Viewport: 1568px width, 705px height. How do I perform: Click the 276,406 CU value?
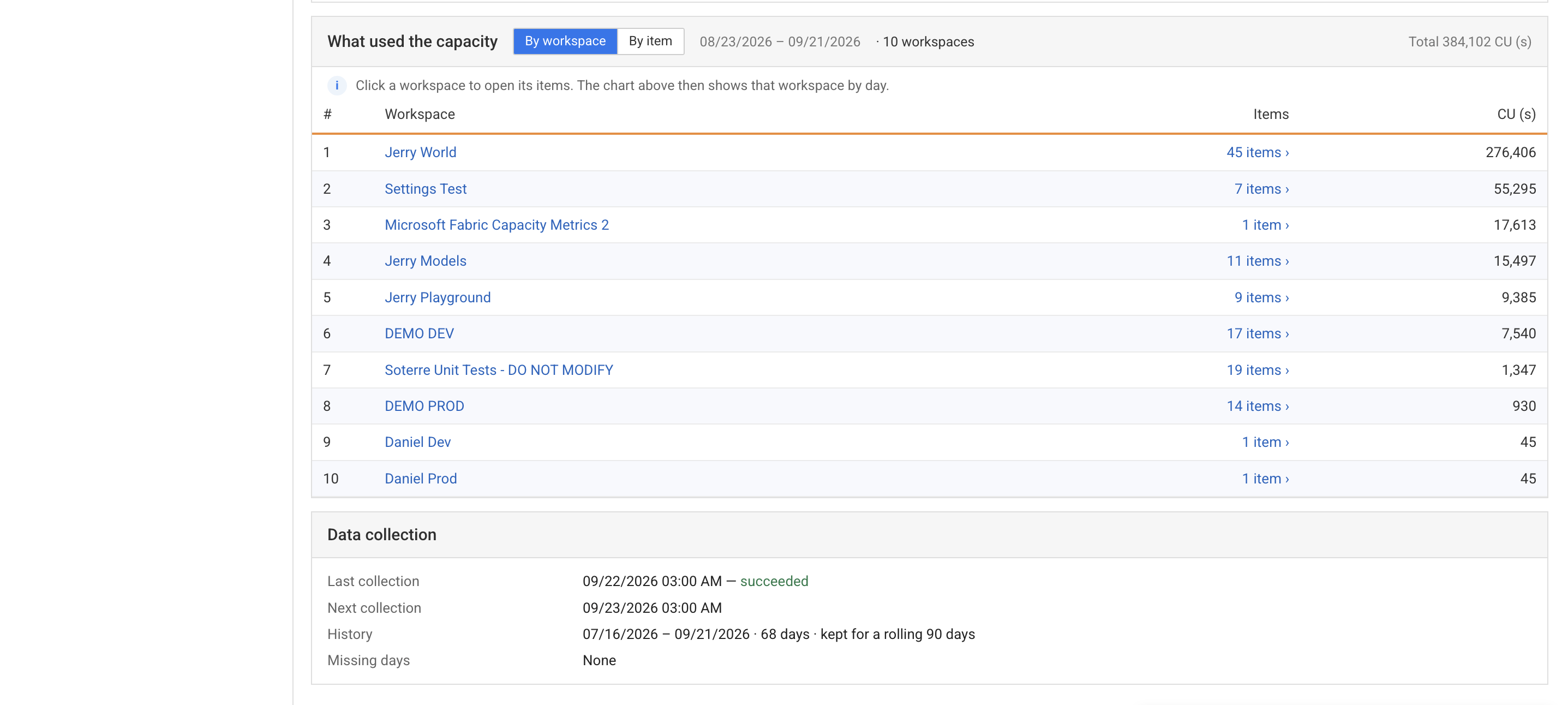click(x=1510, y=152)
